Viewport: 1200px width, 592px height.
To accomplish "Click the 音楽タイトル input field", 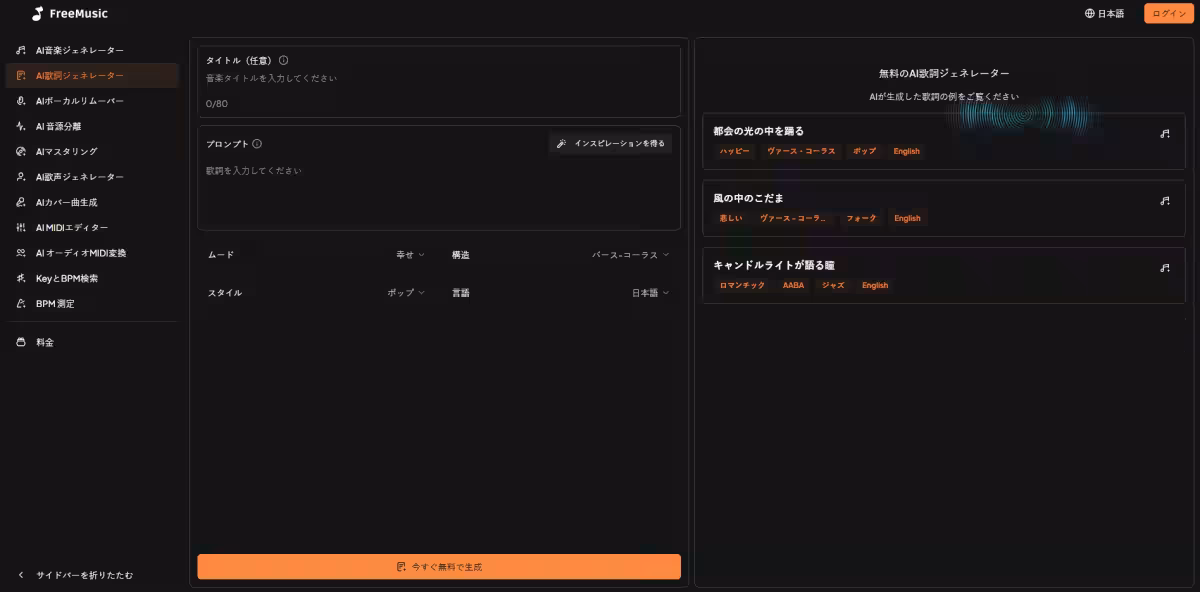I will [438, 78].
